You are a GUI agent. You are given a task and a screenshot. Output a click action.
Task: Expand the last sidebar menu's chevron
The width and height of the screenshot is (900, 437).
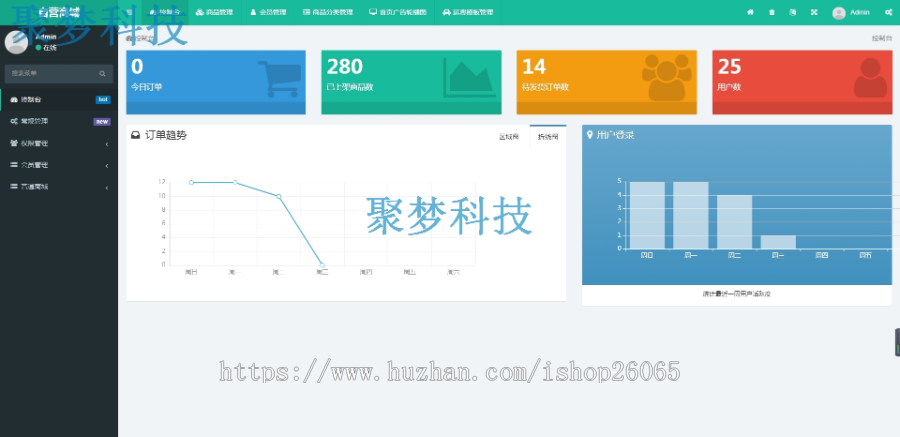[107, 187]
